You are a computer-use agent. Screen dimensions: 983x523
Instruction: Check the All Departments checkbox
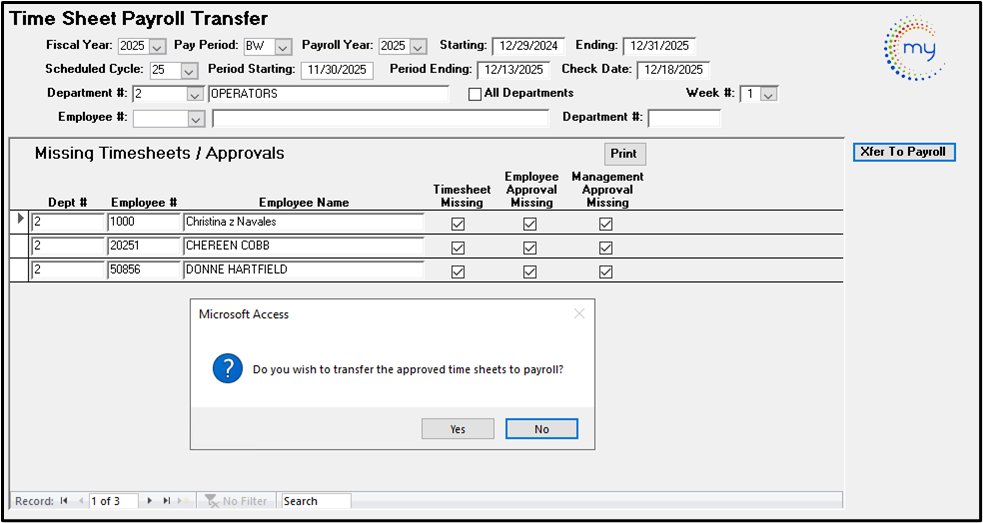[475, 94]
